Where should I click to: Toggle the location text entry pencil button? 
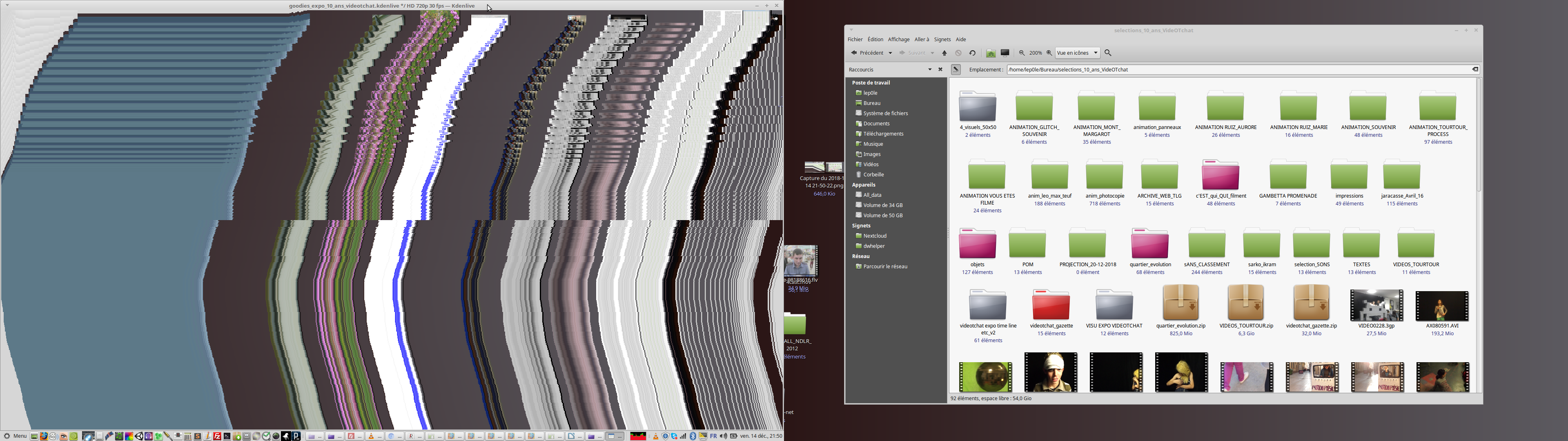[x=955, y=69]
